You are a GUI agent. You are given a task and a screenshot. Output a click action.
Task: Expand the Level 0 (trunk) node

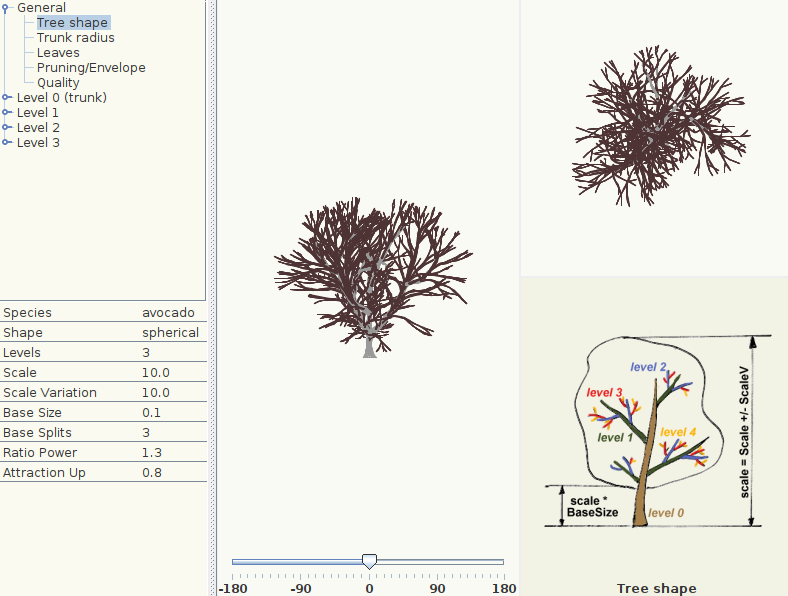(x=5, y=97)
